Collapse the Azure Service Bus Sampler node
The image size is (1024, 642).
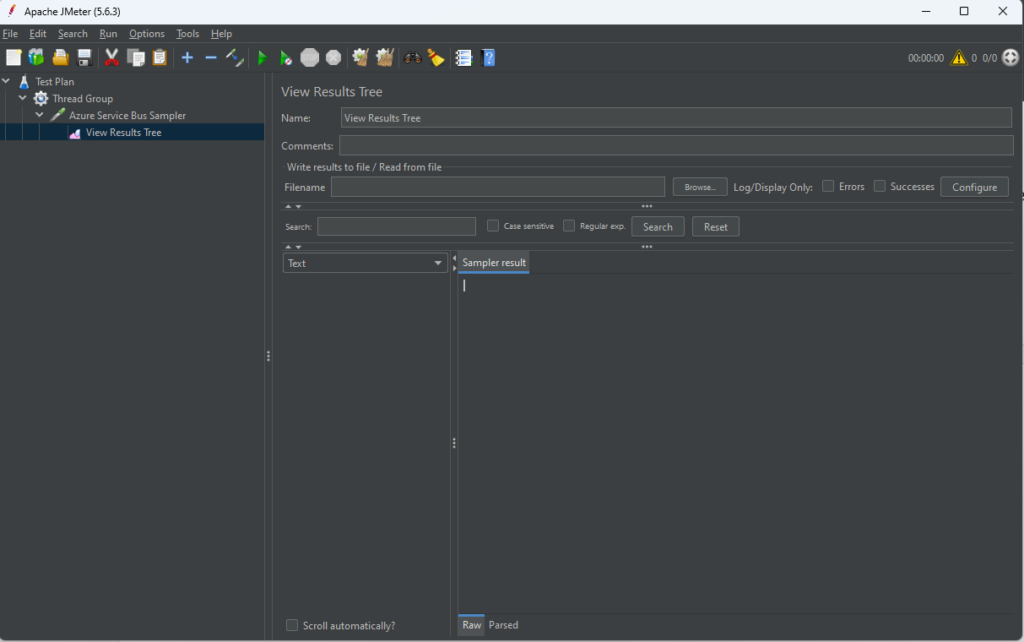tap(40, 116)
